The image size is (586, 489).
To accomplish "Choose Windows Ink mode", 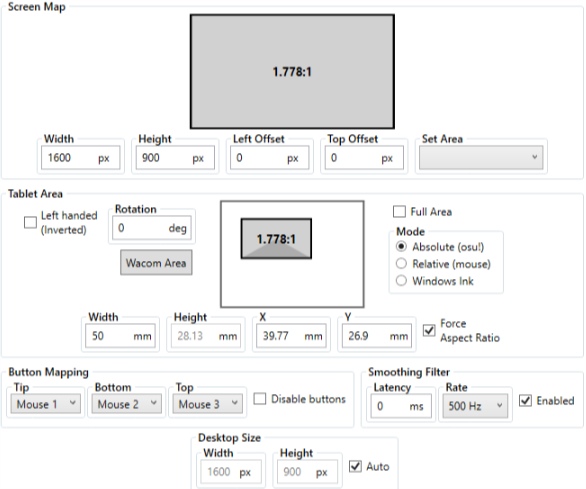I will coord(401,280).
